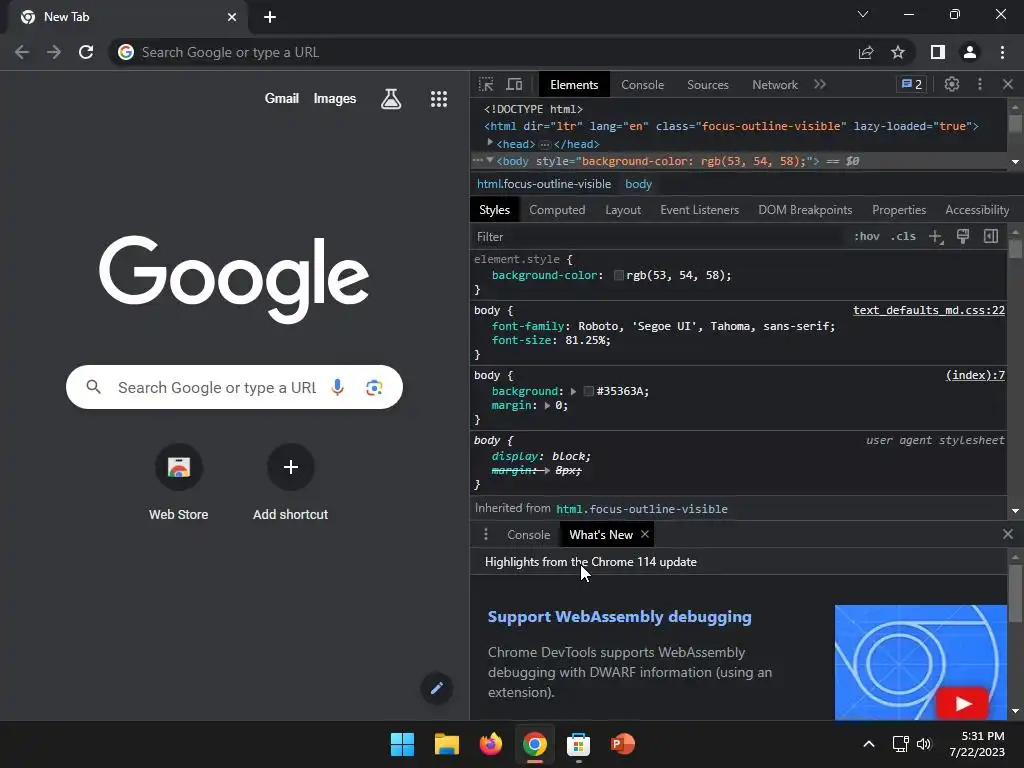Open the Computed styles tab
The width and height of the screenshot is (1024, 768).
[x=557, y=210]
